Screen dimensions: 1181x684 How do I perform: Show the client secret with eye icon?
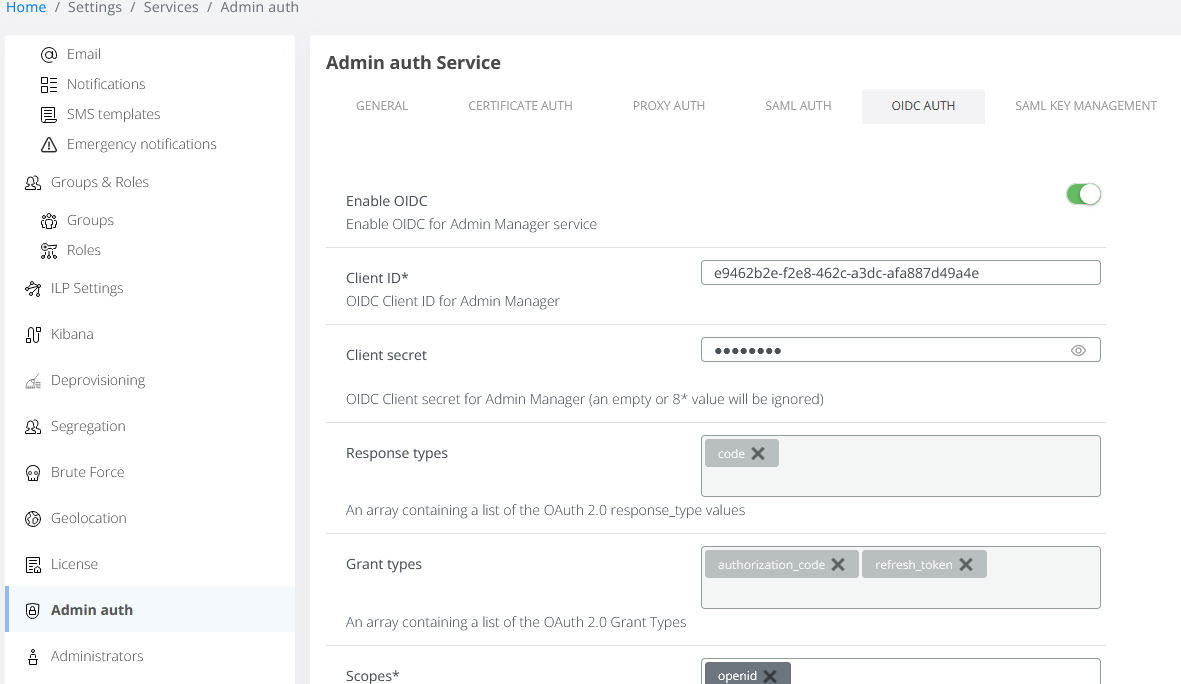1079,350
